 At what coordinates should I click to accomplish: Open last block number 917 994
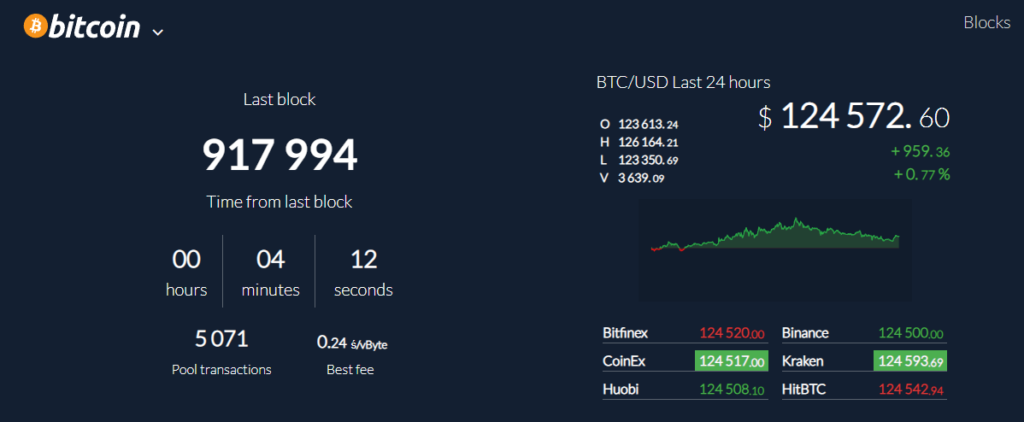pyautogui.click(x=279, y=154)
